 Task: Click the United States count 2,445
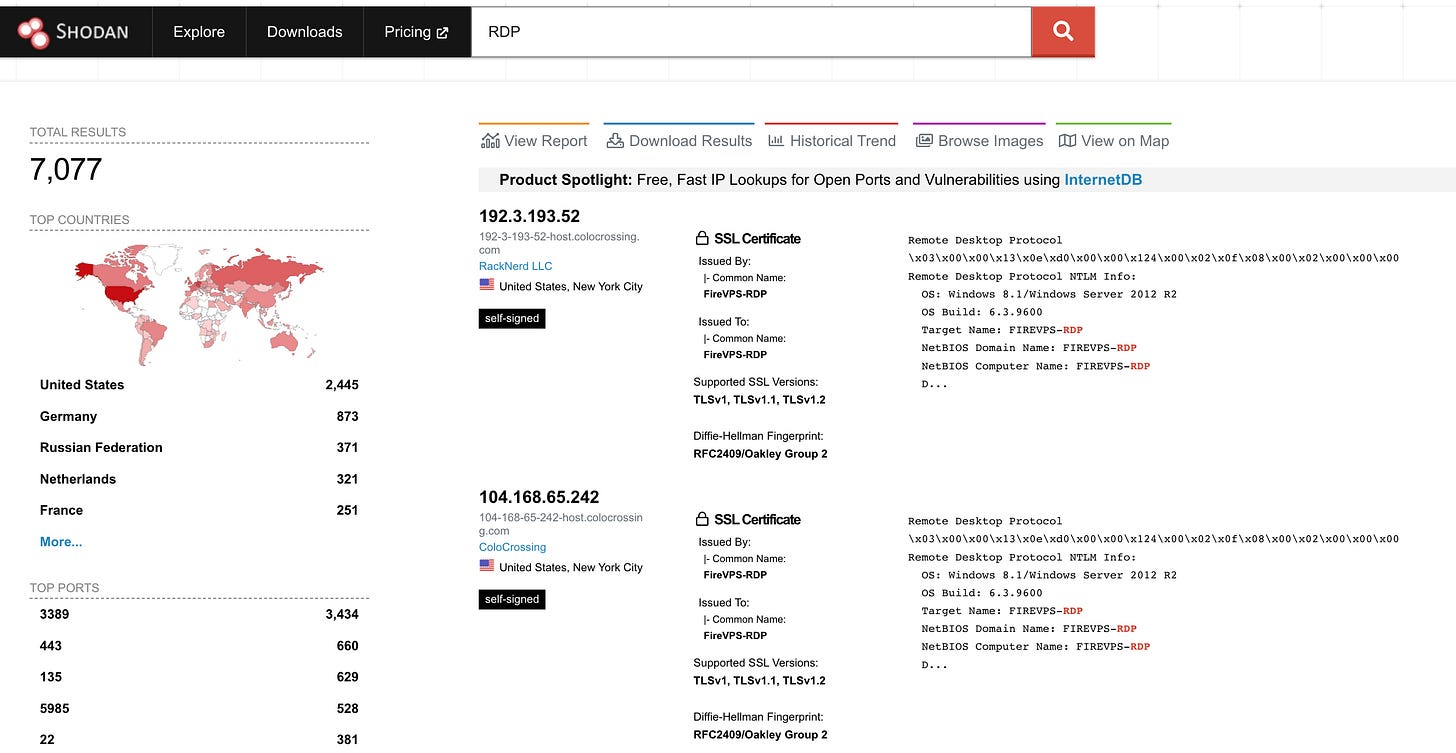coord(342,385)
